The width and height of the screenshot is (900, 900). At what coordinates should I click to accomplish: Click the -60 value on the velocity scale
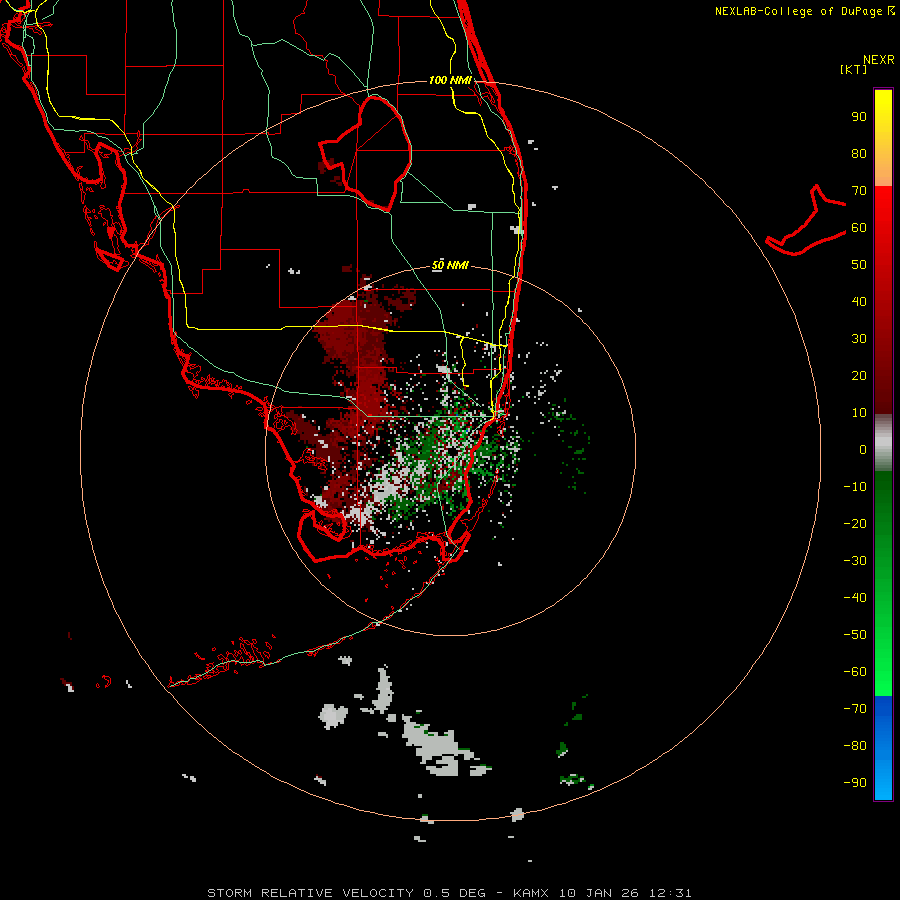855,672
